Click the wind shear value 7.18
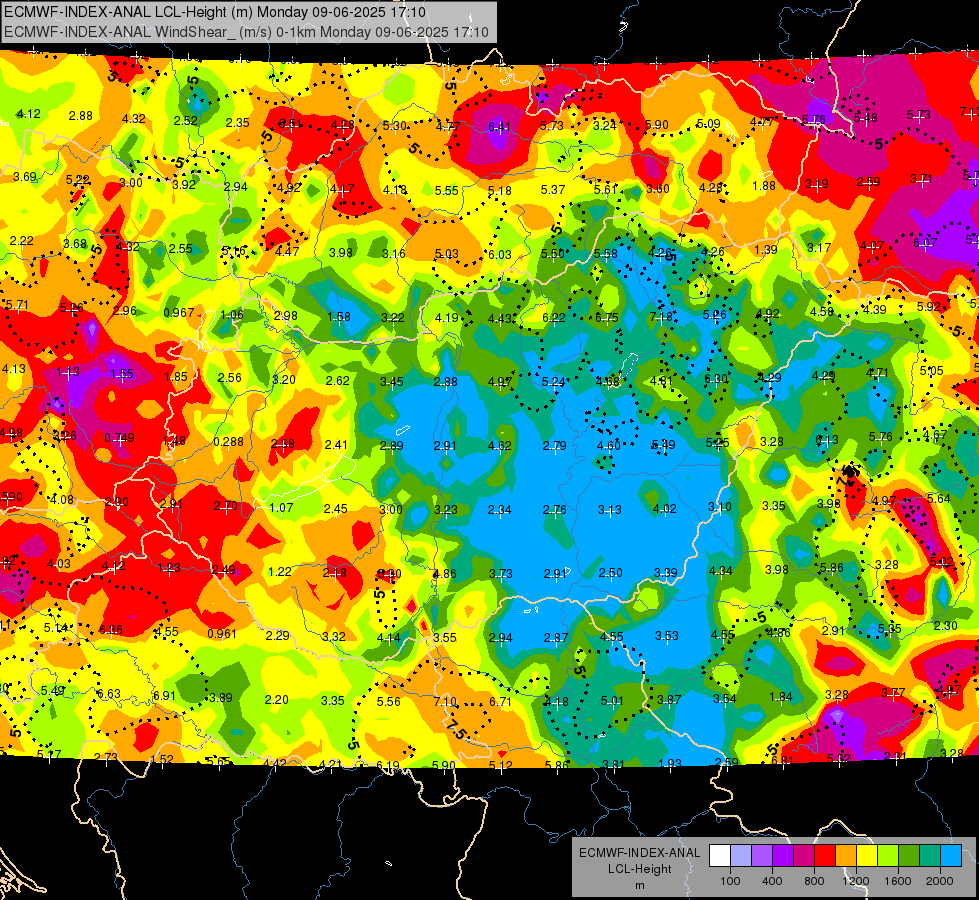Viewport: 979px width, 900px height. [x=661, y=316]
